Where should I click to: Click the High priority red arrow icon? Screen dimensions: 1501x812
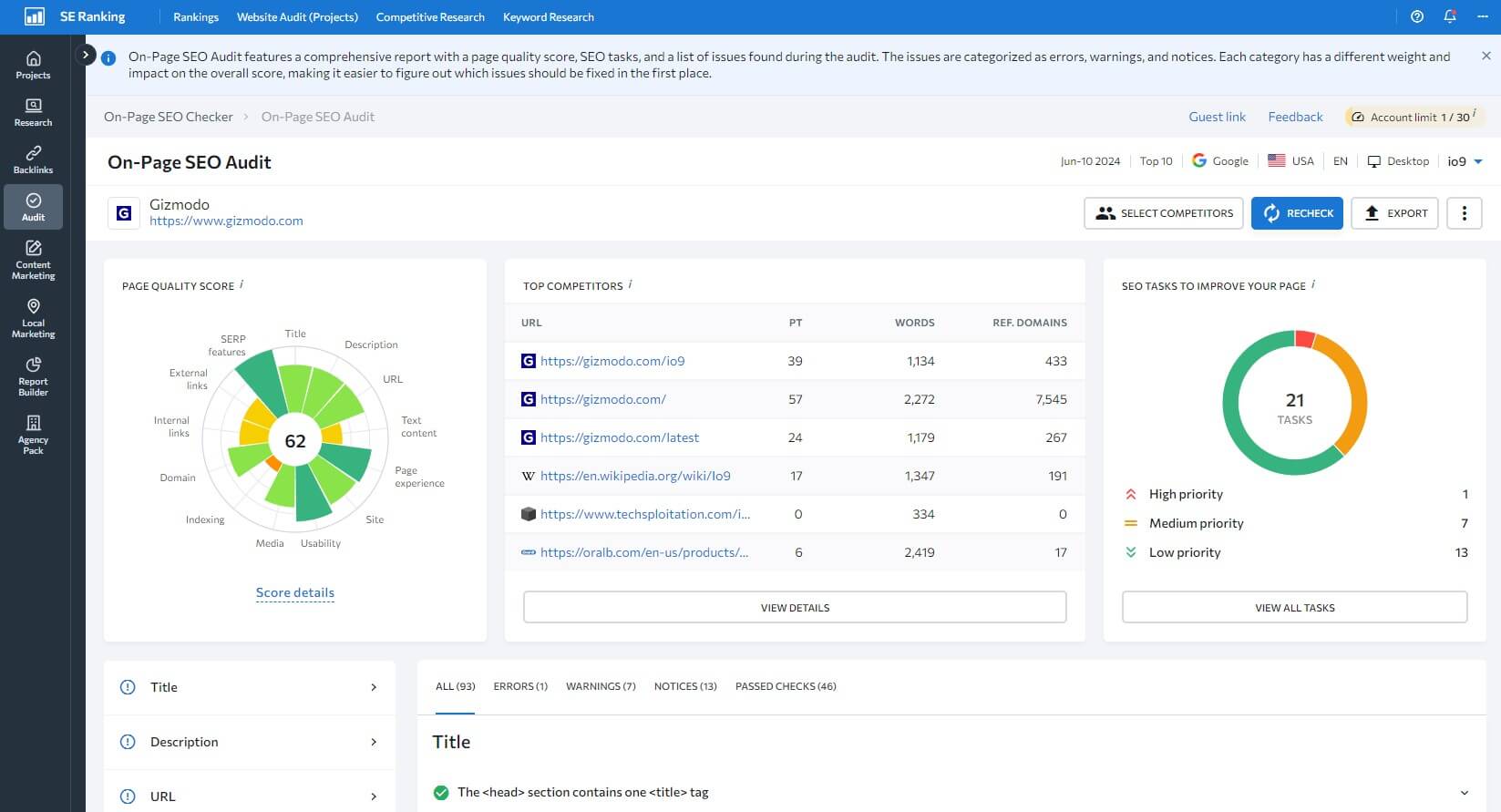1131,494
